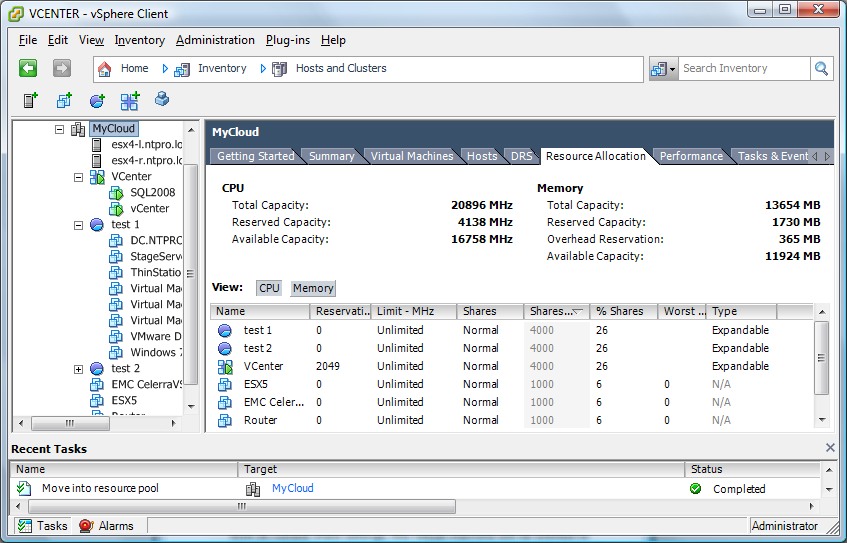Viewport: 847px width, 543px height.
Task: Open the Performance tab
Action: 691,156
